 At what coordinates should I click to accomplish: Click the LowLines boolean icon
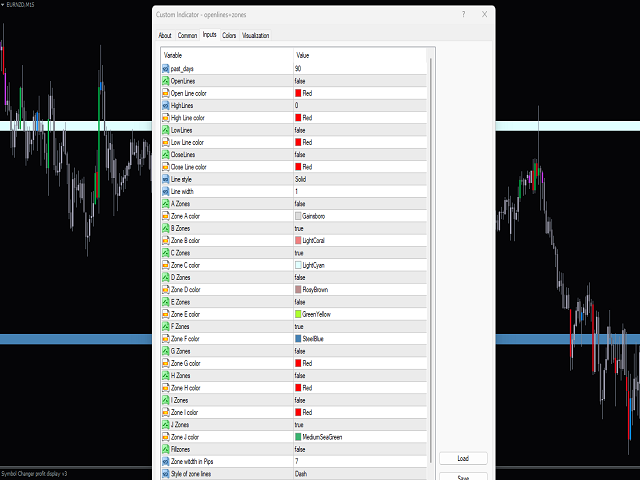165,130
